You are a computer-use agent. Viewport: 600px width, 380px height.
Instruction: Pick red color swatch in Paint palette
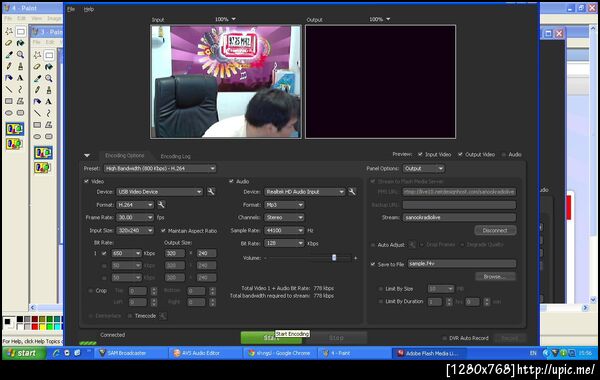coord(35,326)
